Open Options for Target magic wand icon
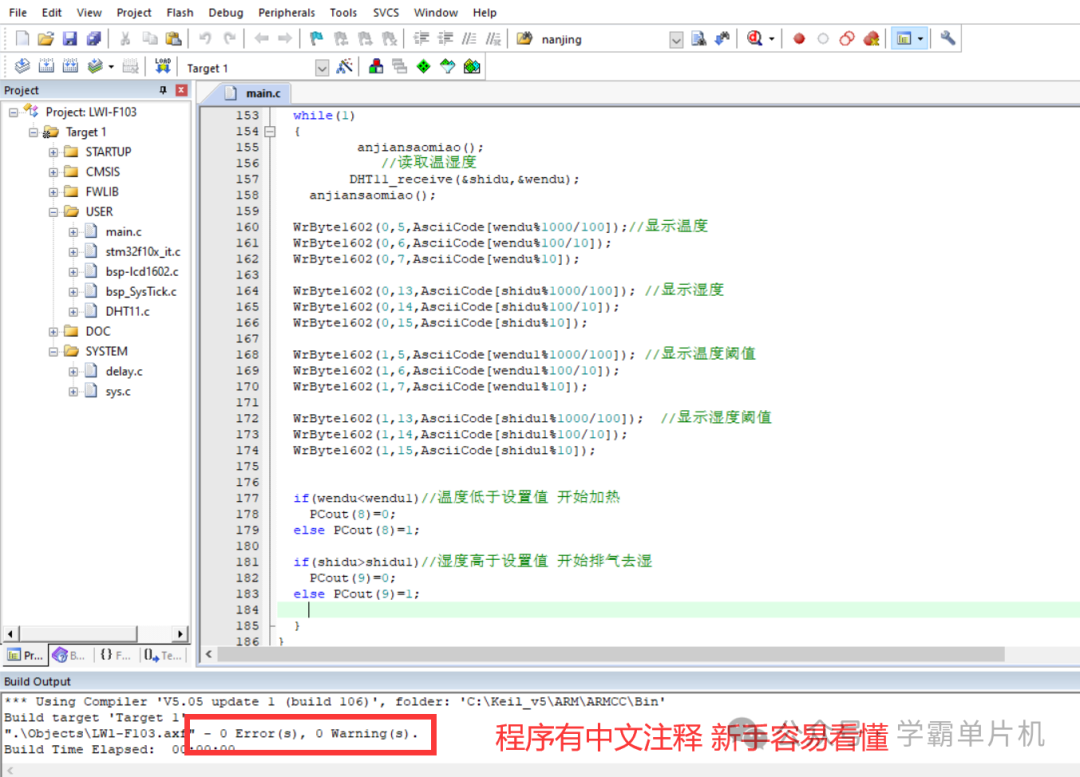This screenshot has height=777, width=1080. pyautogui.click(x=344, y=66)
